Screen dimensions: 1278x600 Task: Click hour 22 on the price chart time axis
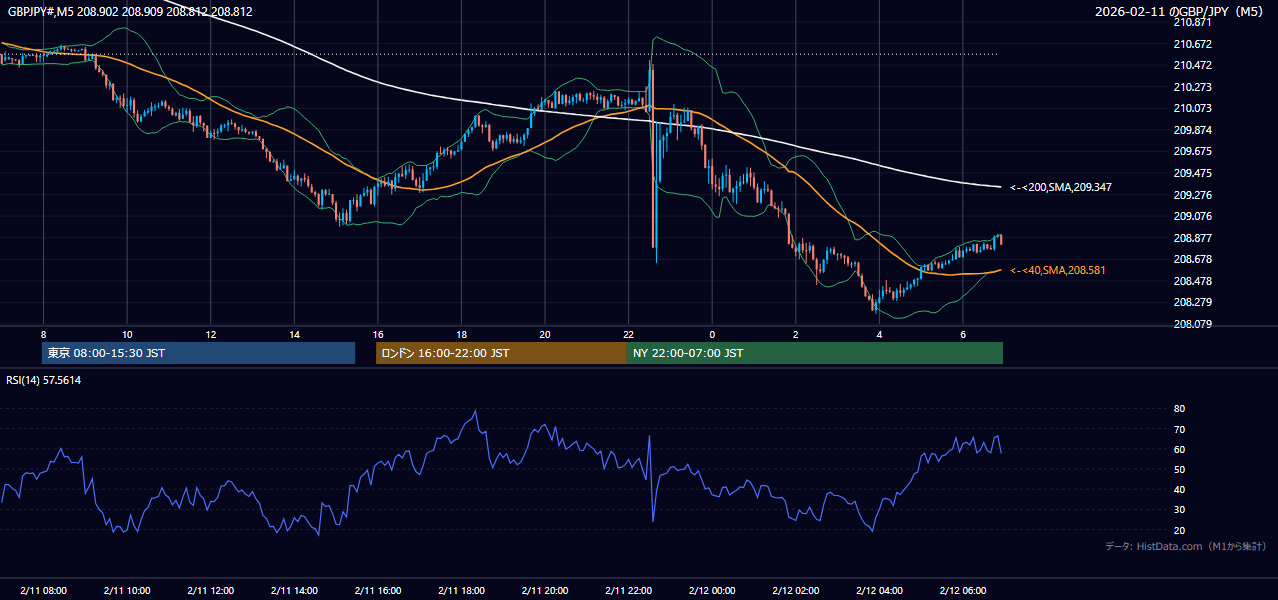click(628, 334)
